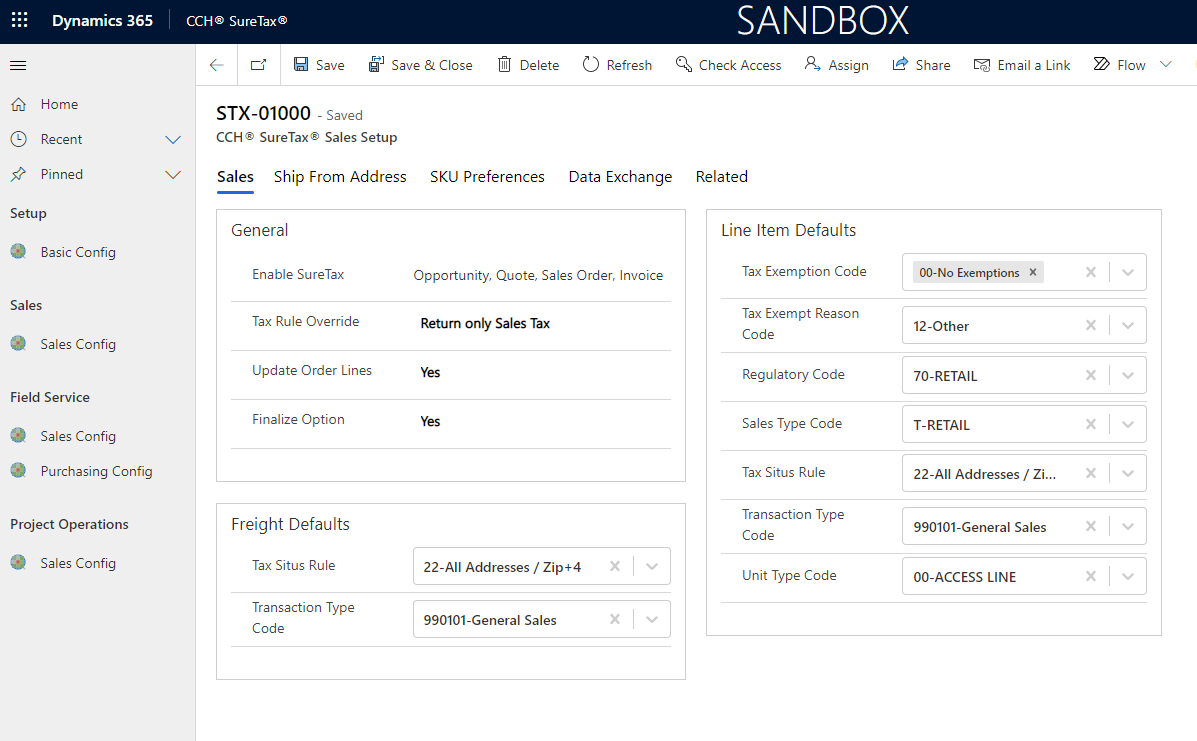Click Sales Config icon under Project Operations
1197x741 pixels.
pos(19,563)
